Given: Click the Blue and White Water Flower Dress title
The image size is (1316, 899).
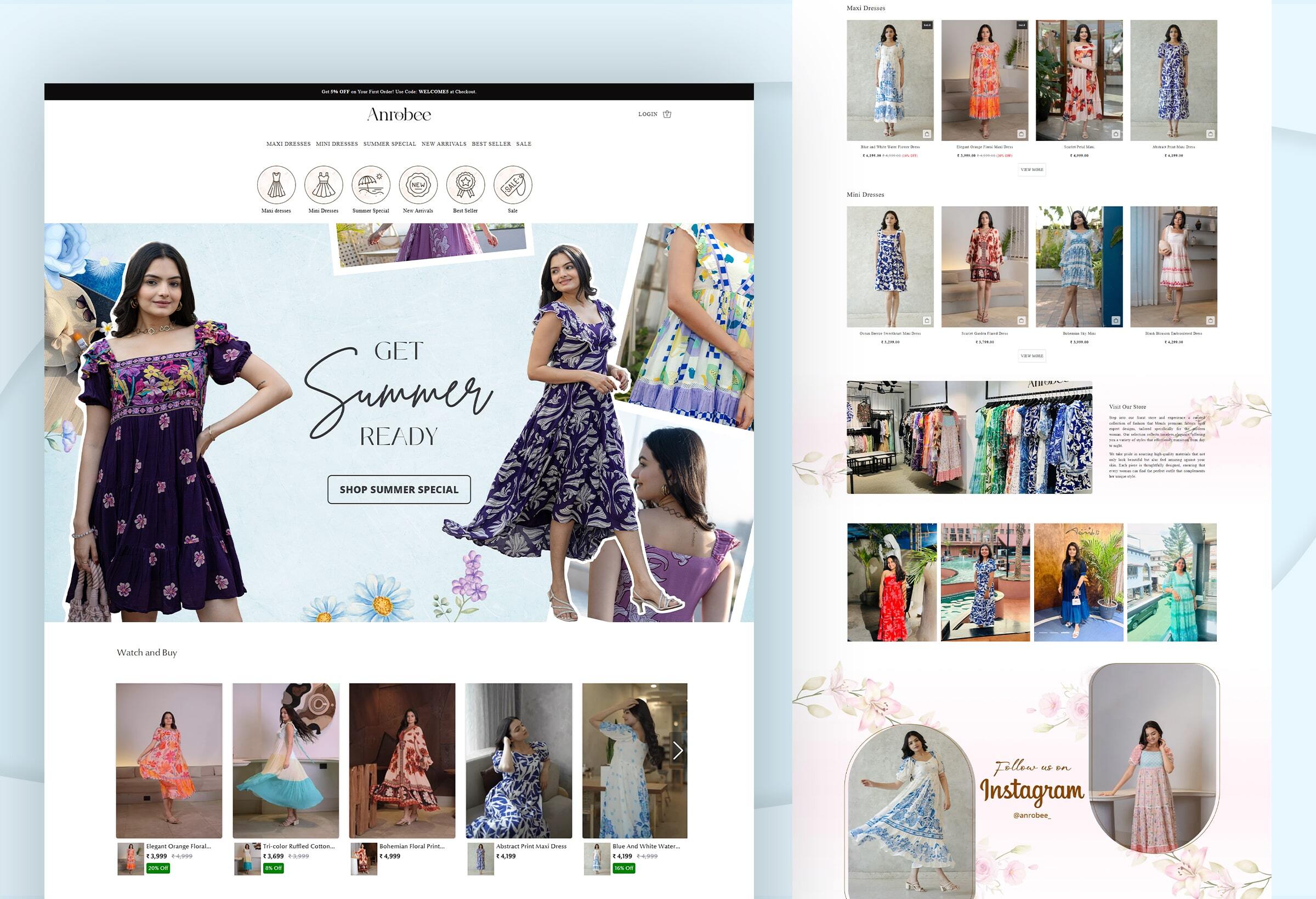Looking at the screenshot, I should (890, 146).
